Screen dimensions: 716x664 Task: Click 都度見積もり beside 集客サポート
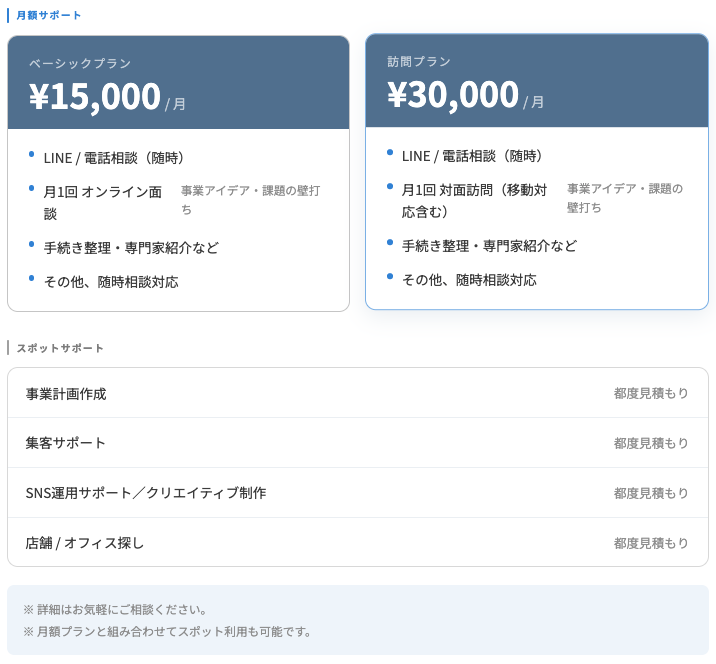coord(651,443)
